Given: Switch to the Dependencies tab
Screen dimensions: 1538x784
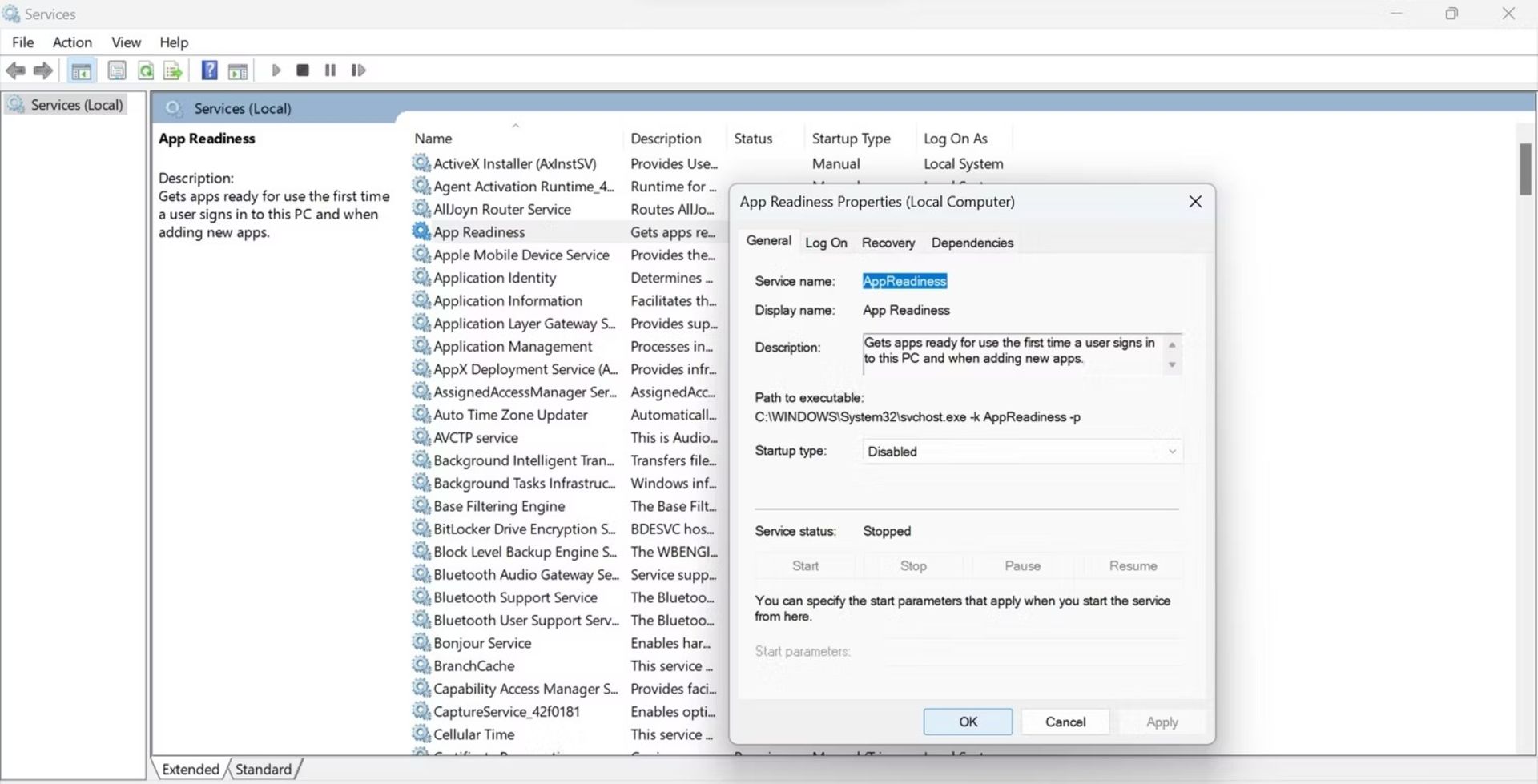Looking at the screenshot, I should click(x=972, y=243).
